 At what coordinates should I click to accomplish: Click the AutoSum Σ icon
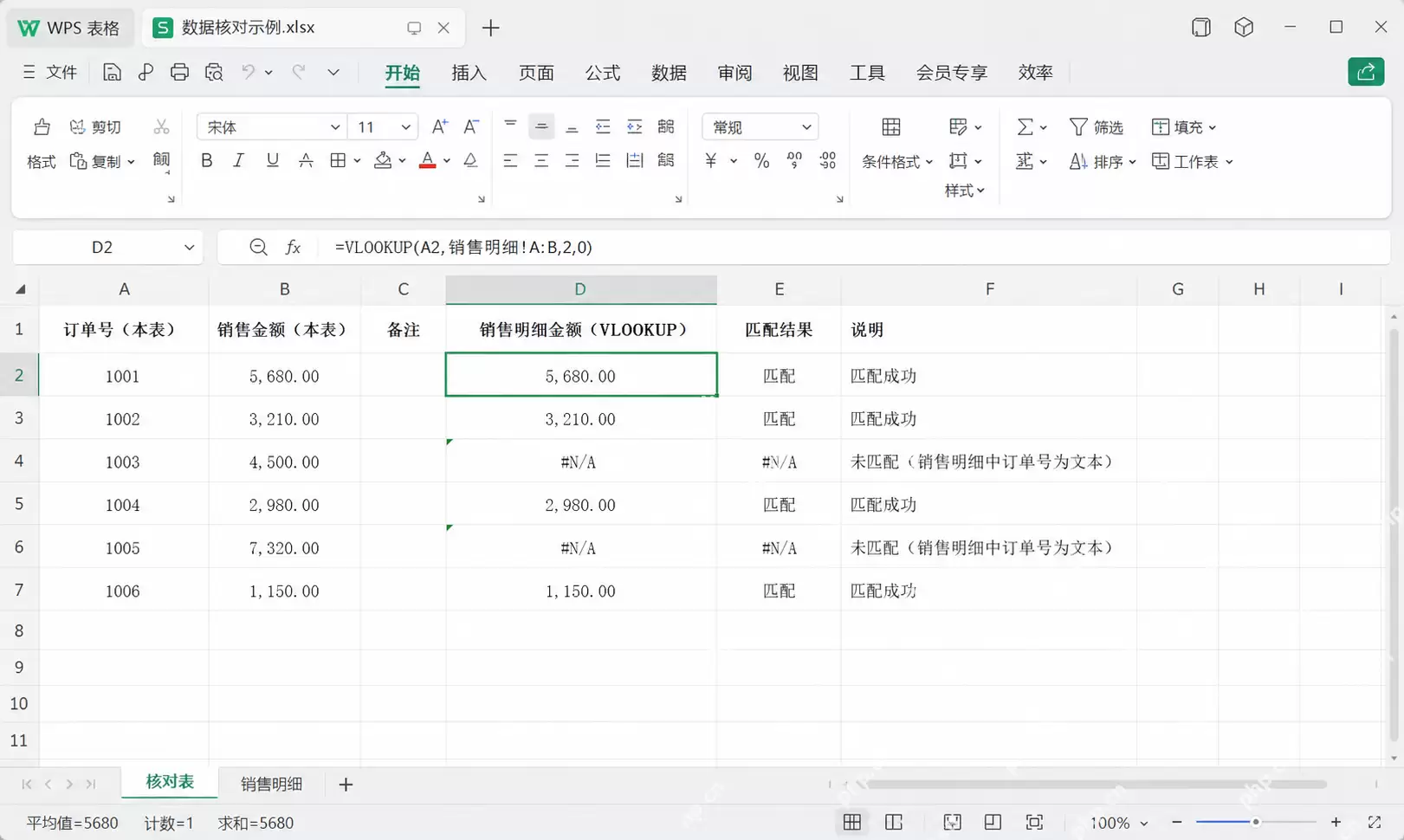(1025, 127)
